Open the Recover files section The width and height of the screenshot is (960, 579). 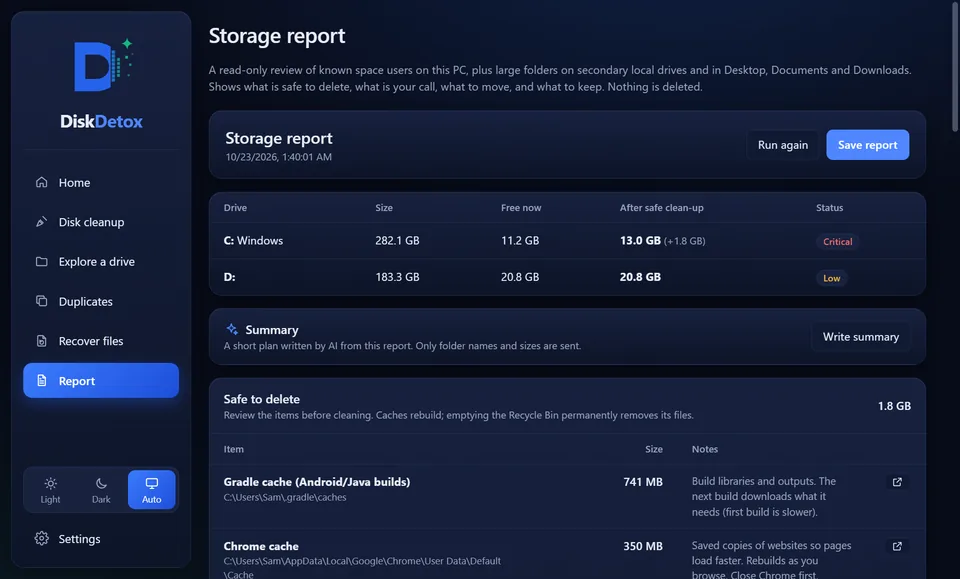point(101,341)
